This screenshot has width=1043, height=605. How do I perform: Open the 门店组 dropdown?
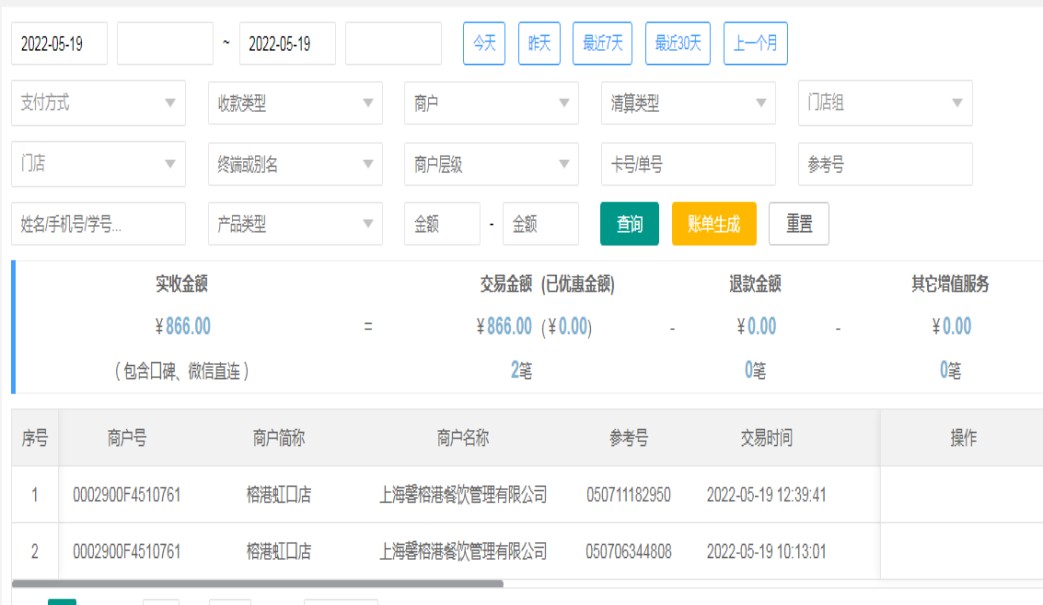coord(885,103)
